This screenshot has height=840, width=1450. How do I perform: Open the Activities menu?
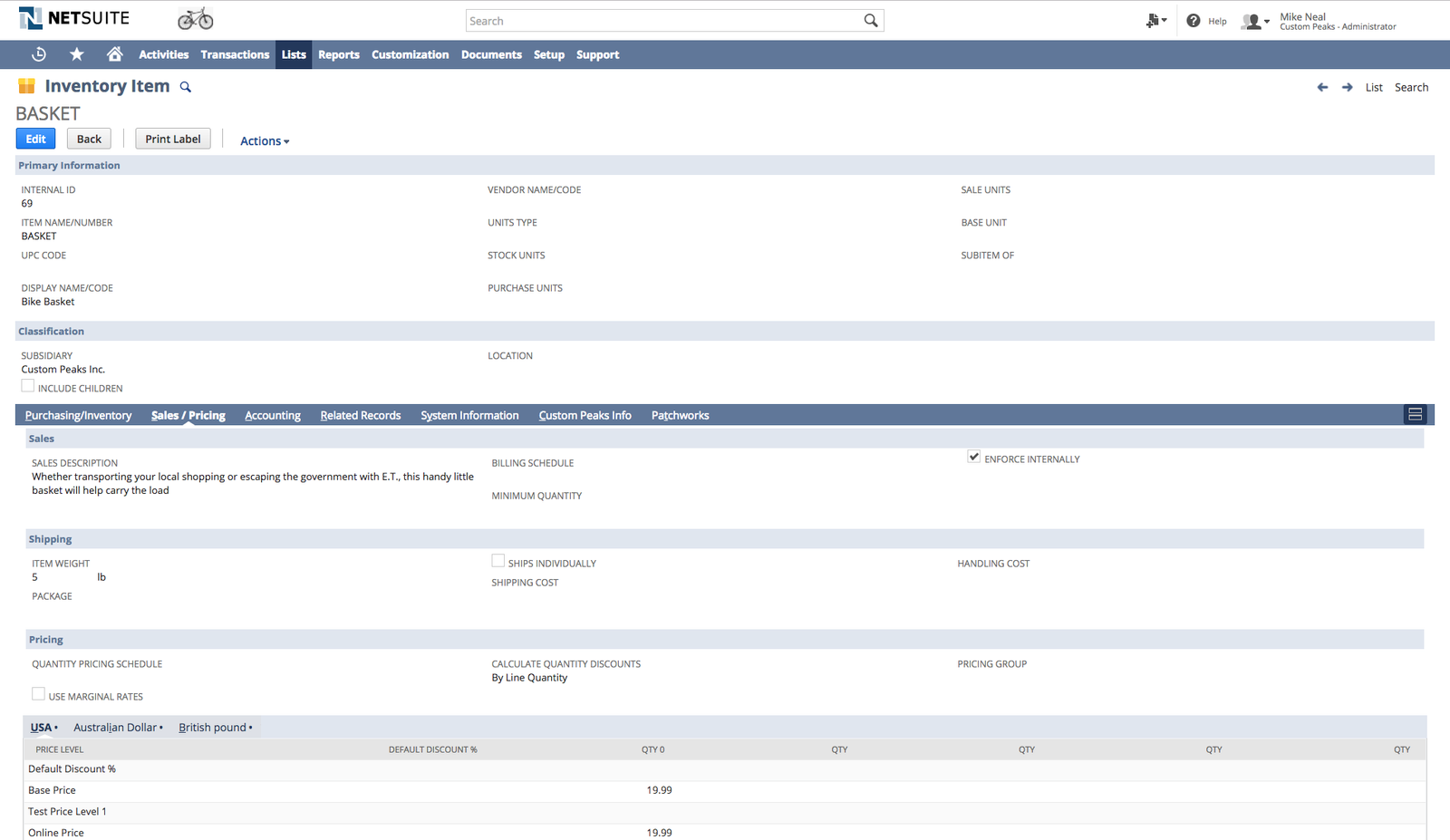(x=164, y=54)
